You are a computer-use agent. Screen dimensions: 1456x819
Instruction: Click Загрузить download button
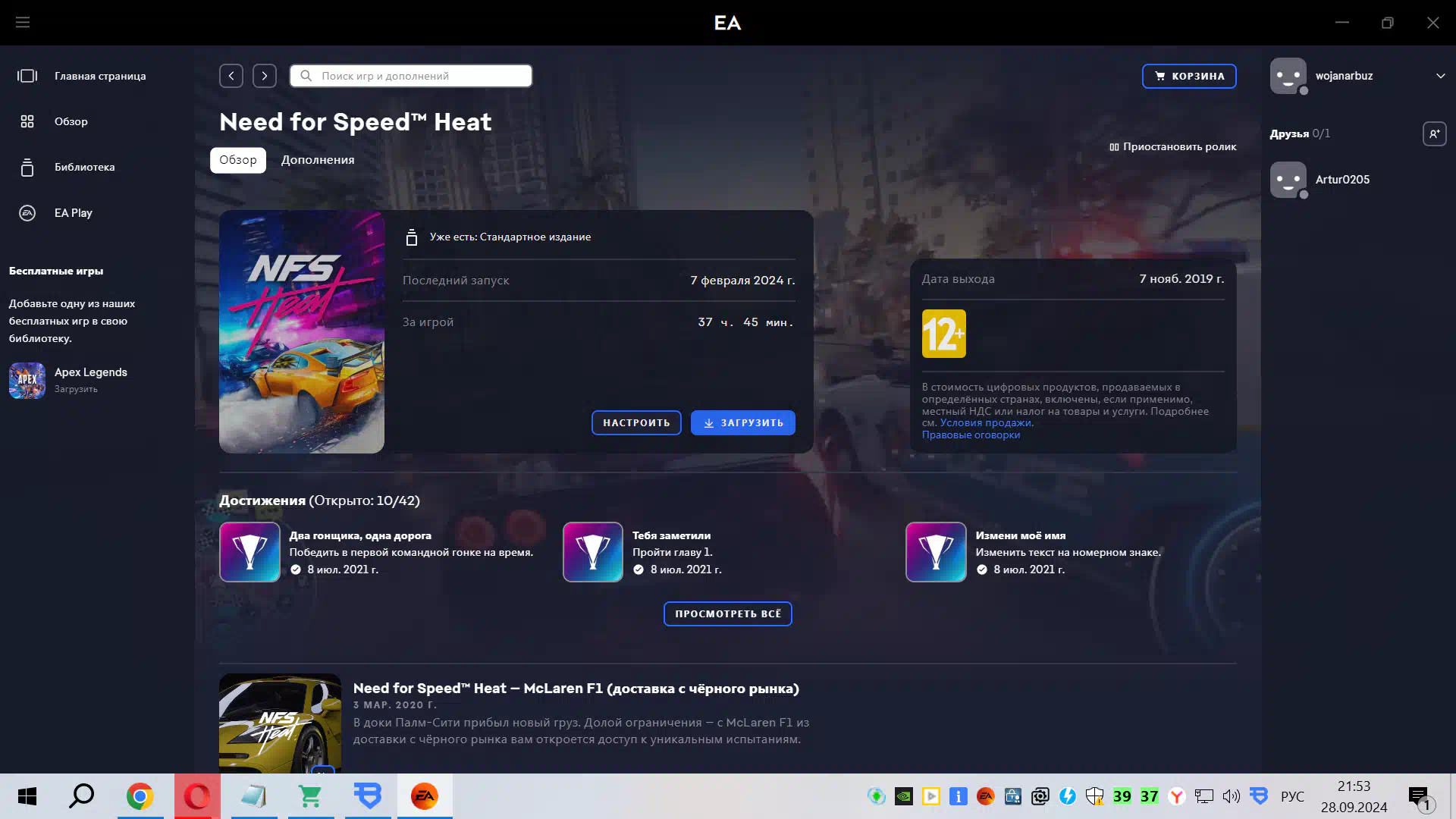tap(743, 422)
